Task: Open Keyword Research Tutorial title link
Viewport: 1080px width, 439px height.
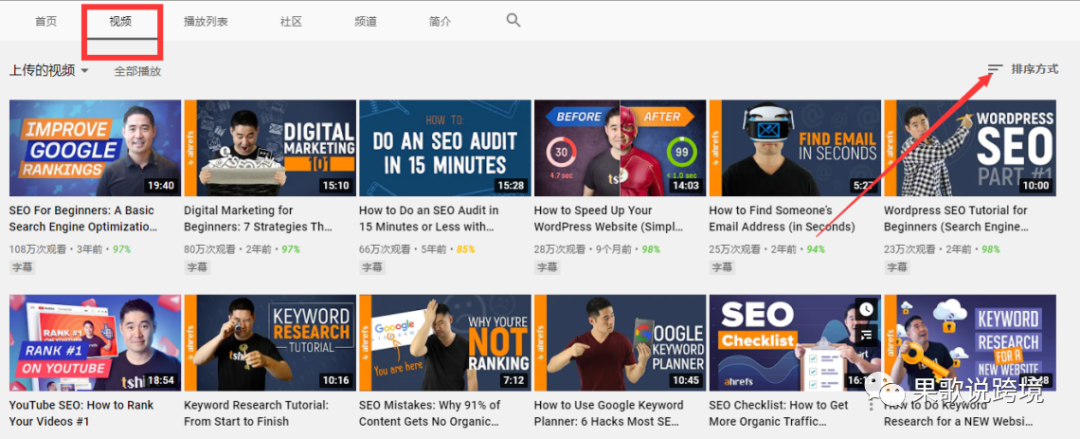Action: tap(256, 413)
